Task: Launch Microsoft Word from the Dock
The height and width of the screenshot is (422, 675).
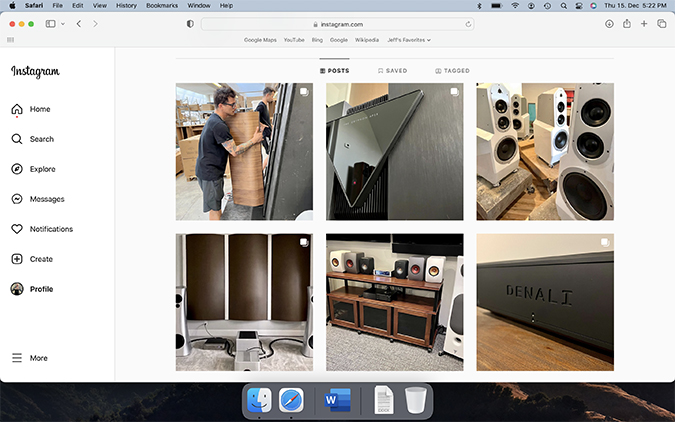Action: [x=332, y=401]
